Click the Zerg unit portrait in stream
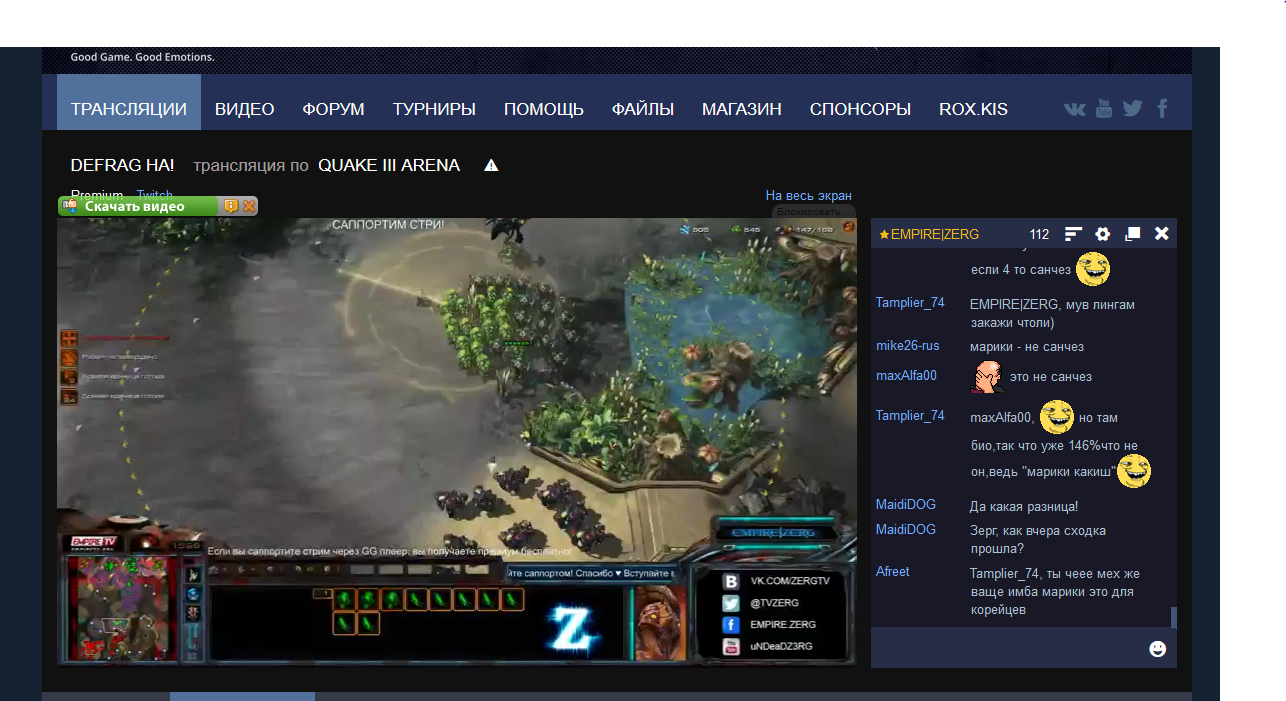The height and width of the screenshot is (701, 1286). (660, 623)
